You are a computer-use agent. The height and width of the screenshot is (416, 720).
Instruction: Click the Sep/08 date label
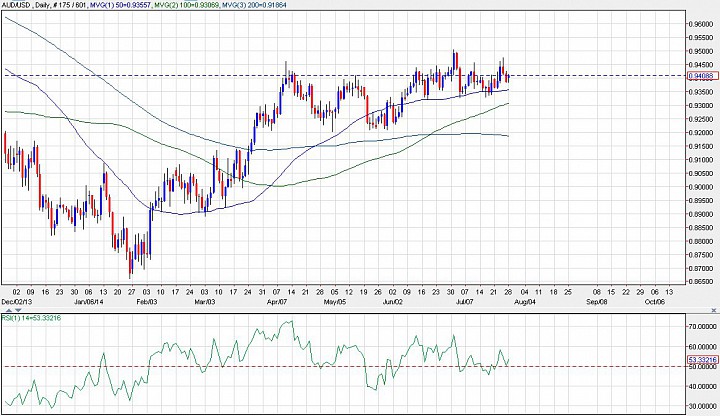coord(597,302)
